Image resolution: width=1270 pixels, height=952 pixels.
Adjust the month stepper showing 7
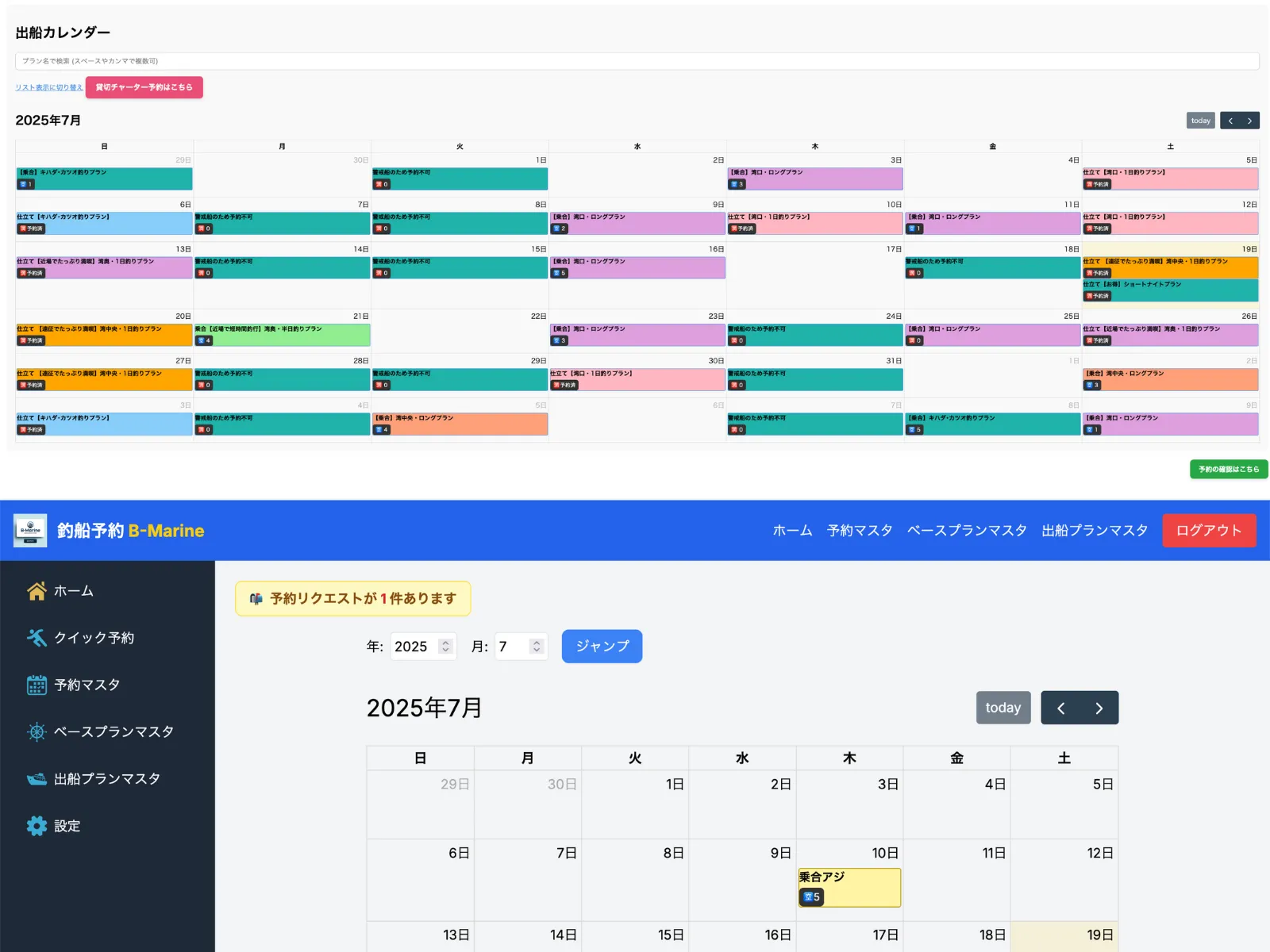(x=537, y=647)
